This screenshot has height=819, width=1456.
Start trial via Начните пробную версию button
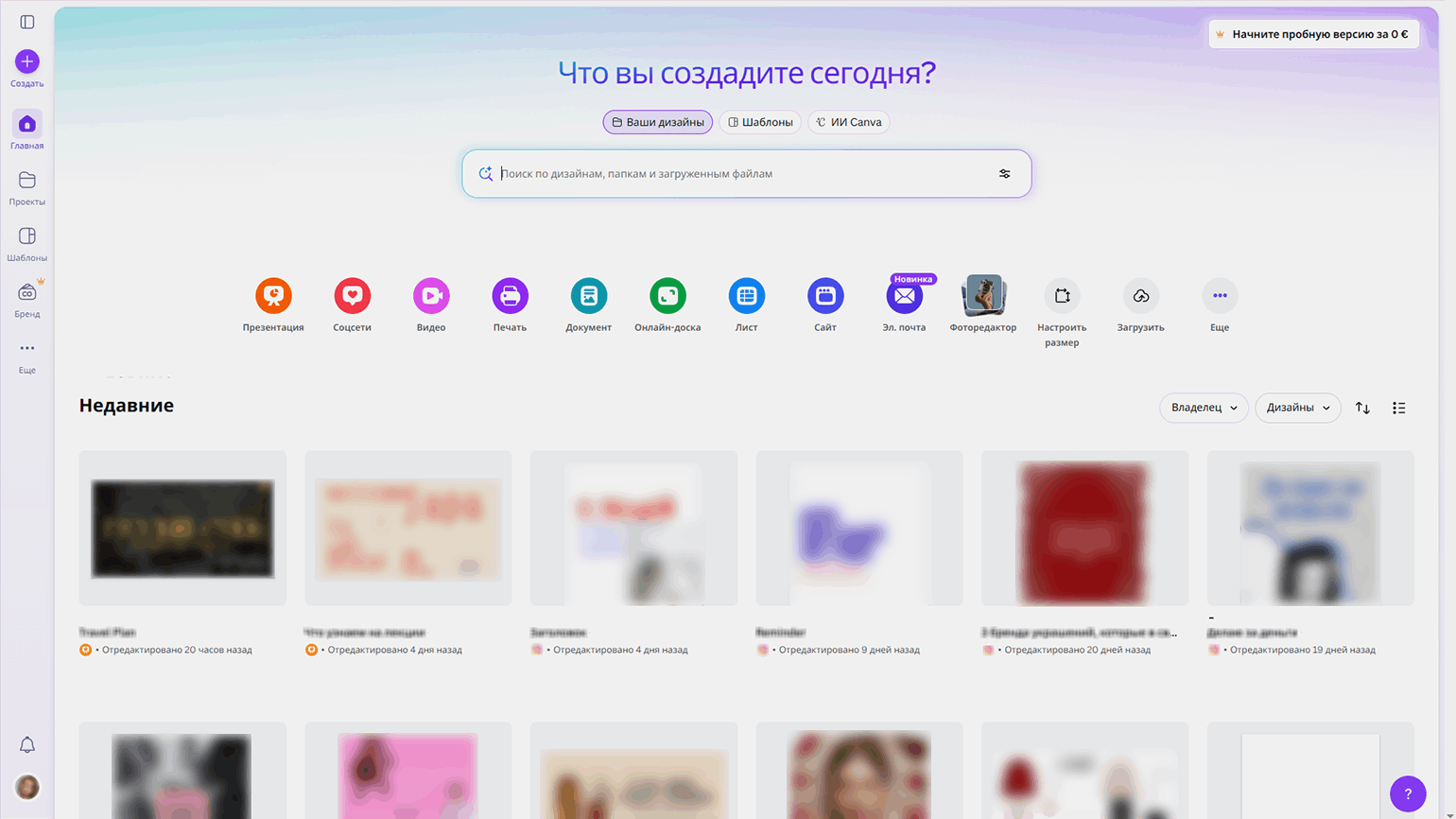click(1313, 34)
